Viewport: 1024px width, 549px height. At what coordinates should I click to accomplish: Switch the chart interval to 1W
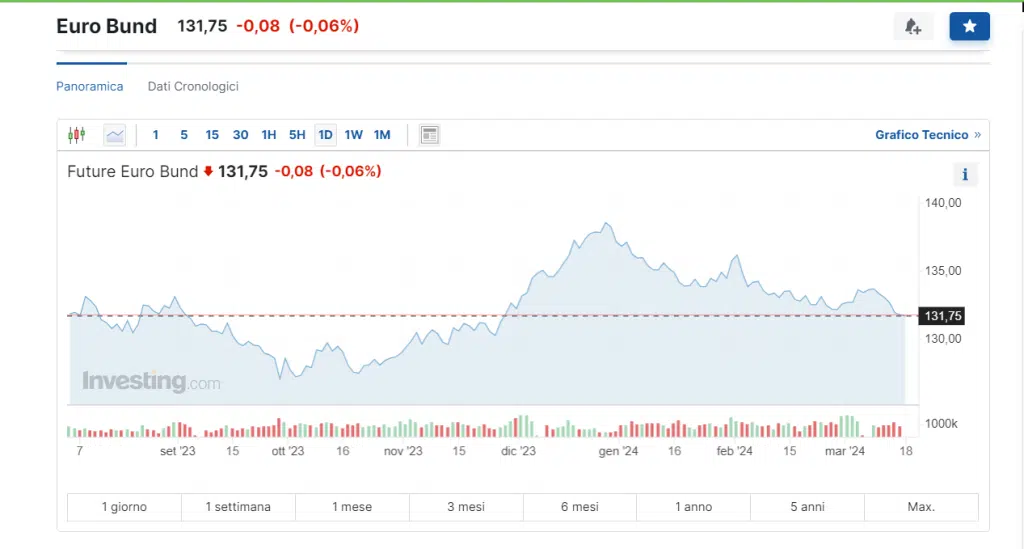354,135
